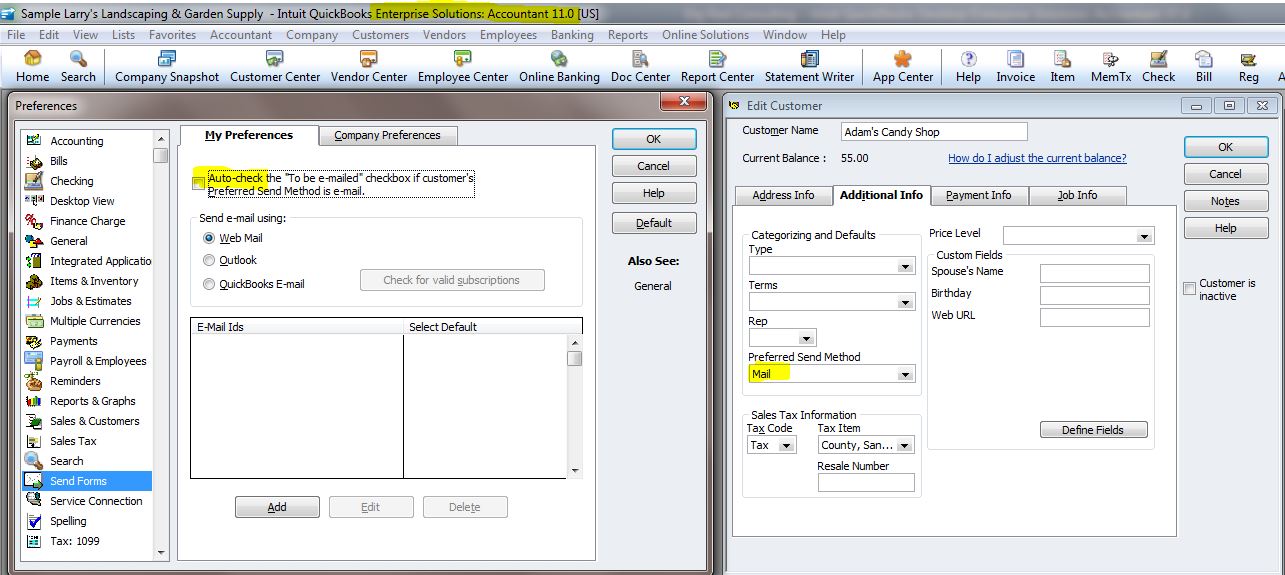Open the Bill toolbar icon

click(x=1204, y=67)
